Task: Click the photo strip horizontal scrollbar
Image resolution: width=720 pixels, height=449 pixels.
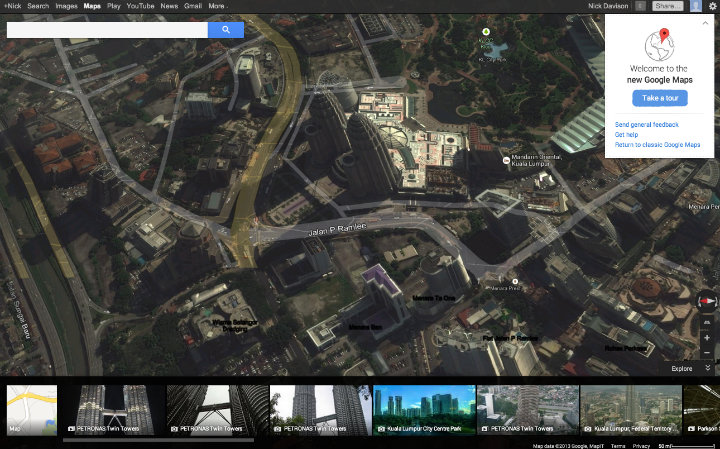Action: 158,440
